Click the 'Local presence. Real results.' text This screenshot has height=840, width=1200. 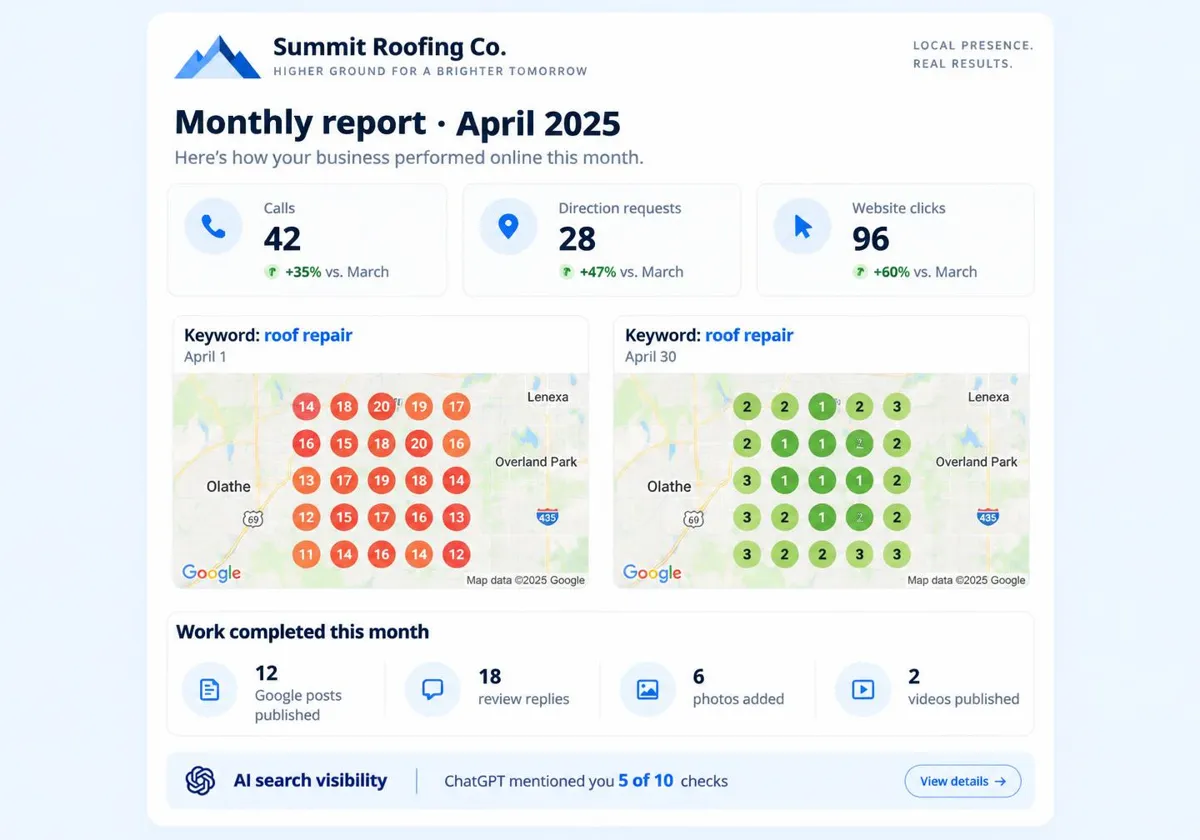click(x=973, y=55)
